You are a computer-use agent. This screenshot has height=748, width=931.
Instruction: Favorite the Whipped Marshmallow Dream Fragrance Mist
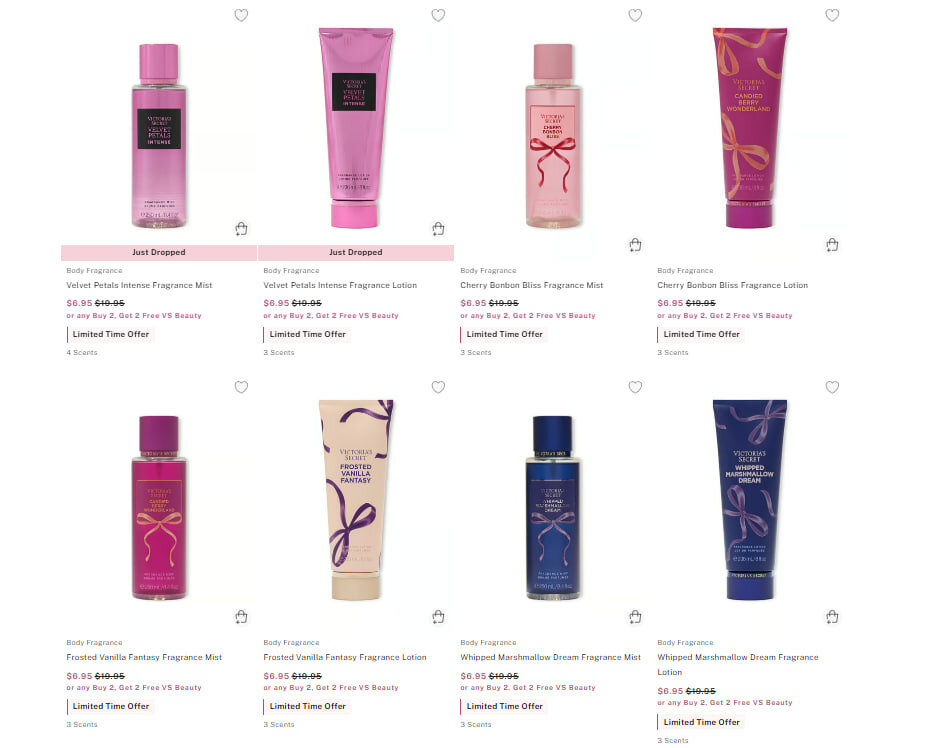pos(635,387)
